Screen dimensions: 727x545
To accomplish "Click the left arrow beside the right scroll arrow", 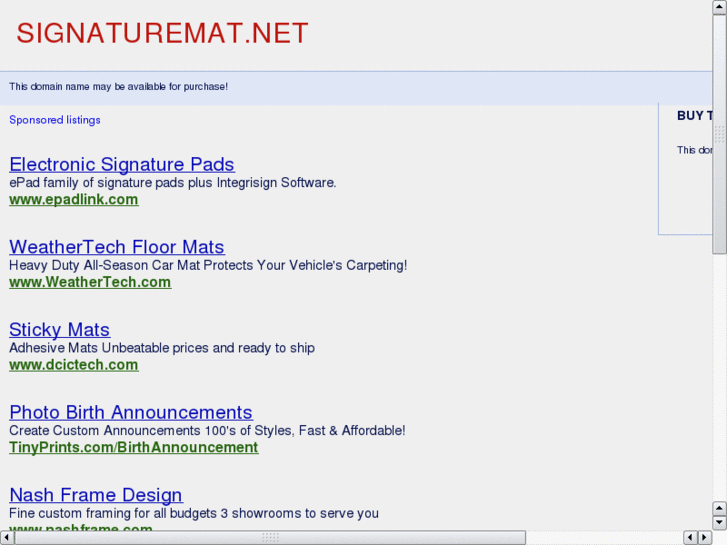I will pos(690,537).
